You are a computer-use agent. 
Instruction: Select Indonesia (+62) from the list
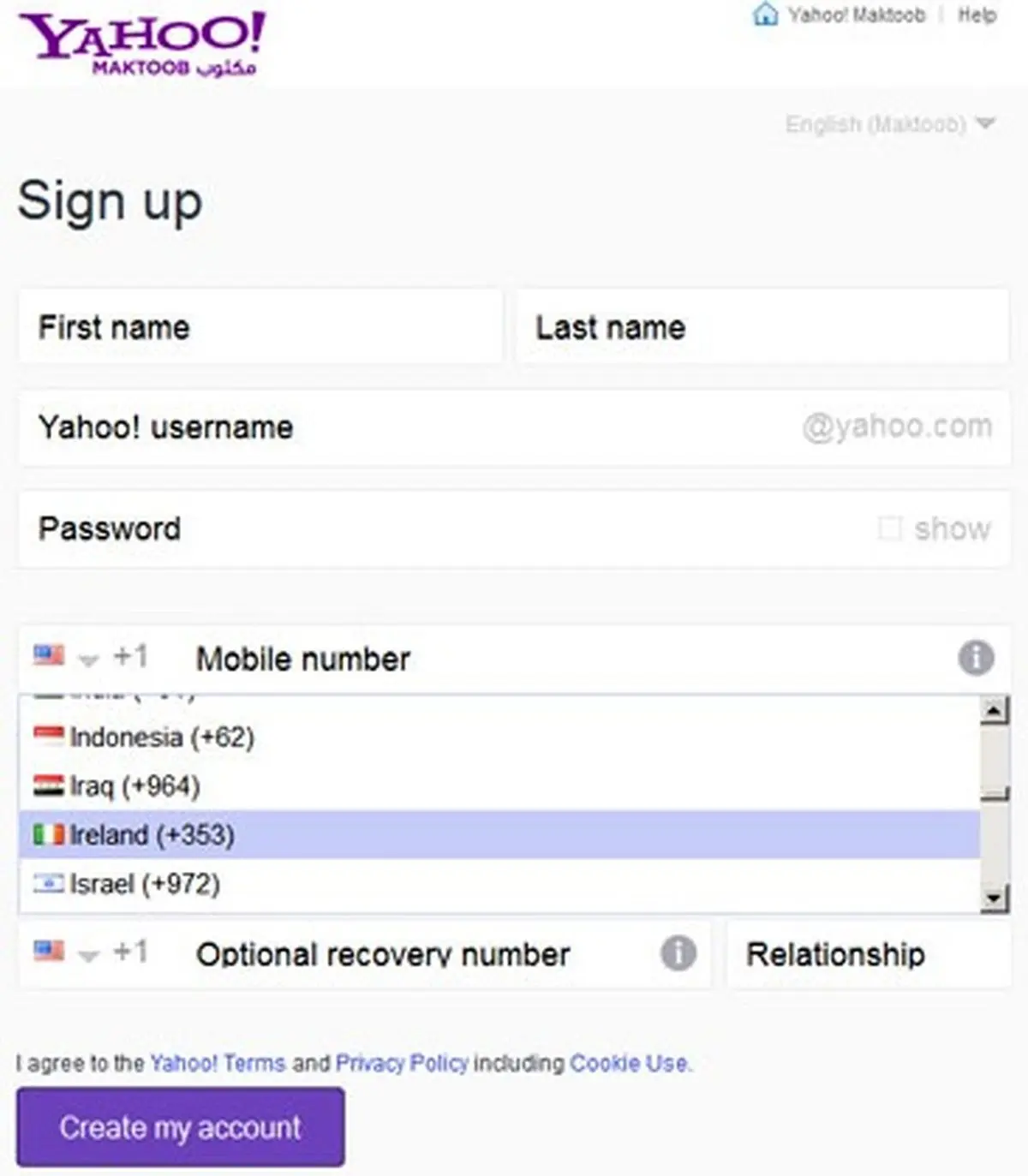point(161,737)
